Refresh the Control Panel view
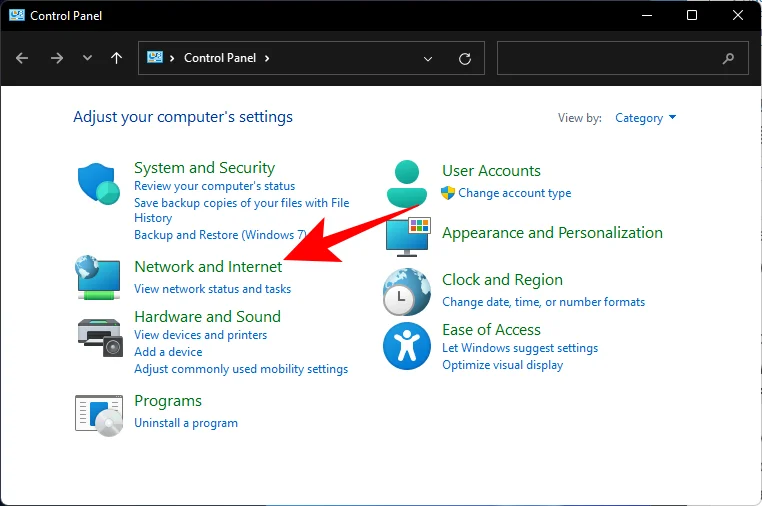762x506 pixels. coord(465,59)
